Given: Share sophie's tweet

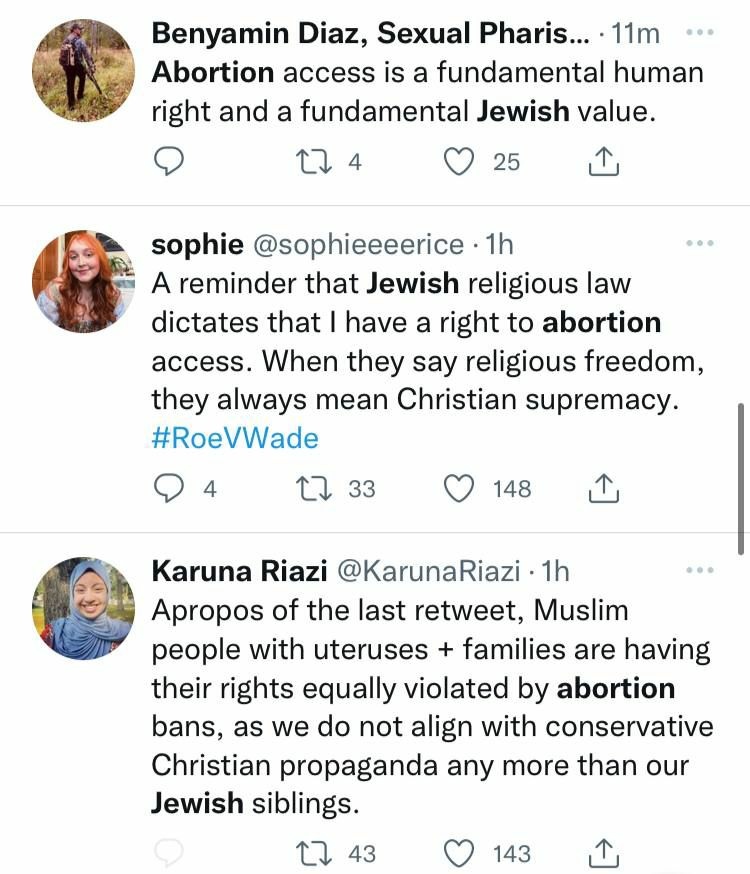Looking at the screenshot, I should (x=603, y=488).
